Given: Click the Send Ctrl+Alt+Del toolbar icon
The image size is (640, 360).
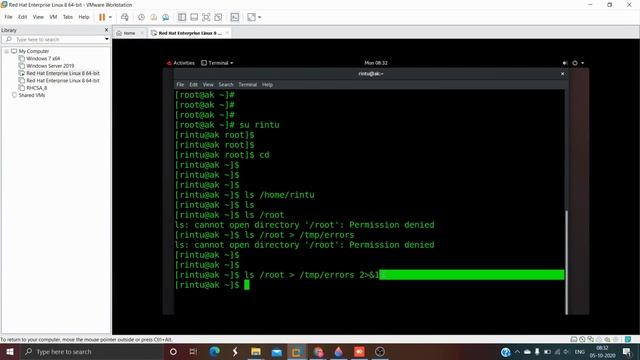Looking at the screenshot, I should (x=125, y=17).
